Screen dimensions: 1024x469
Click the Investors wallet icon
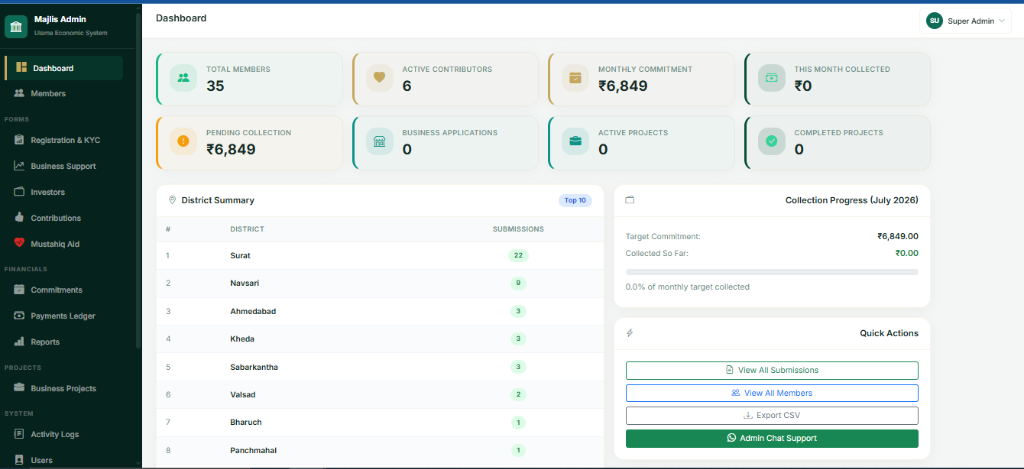(x=19, y=192)
